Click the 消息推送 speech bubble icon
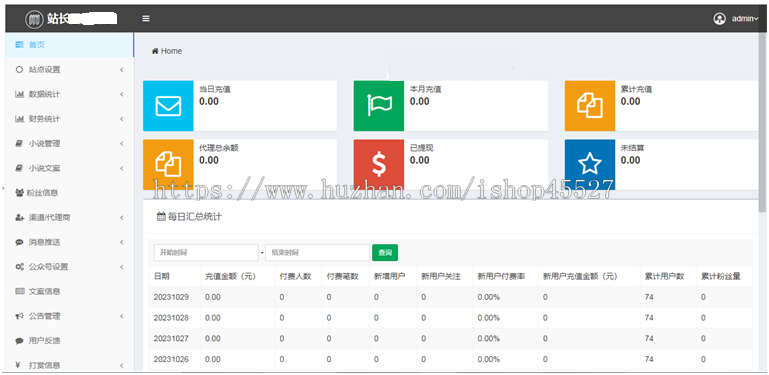Viewport: 769px width, 375px height. coord(19,242)
